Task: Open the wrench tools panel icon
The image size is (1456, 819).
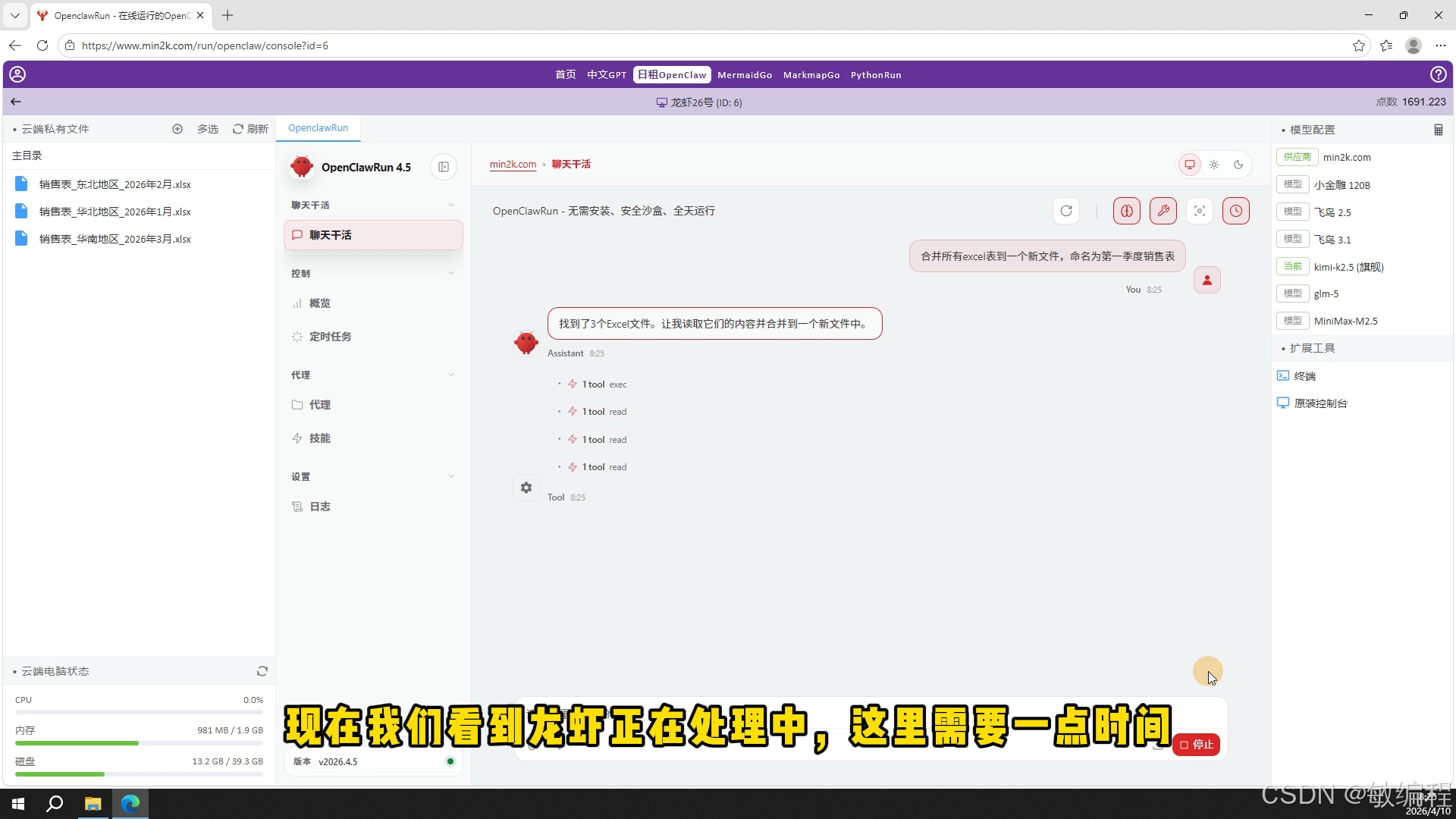Action: [x=1163, y=211]
